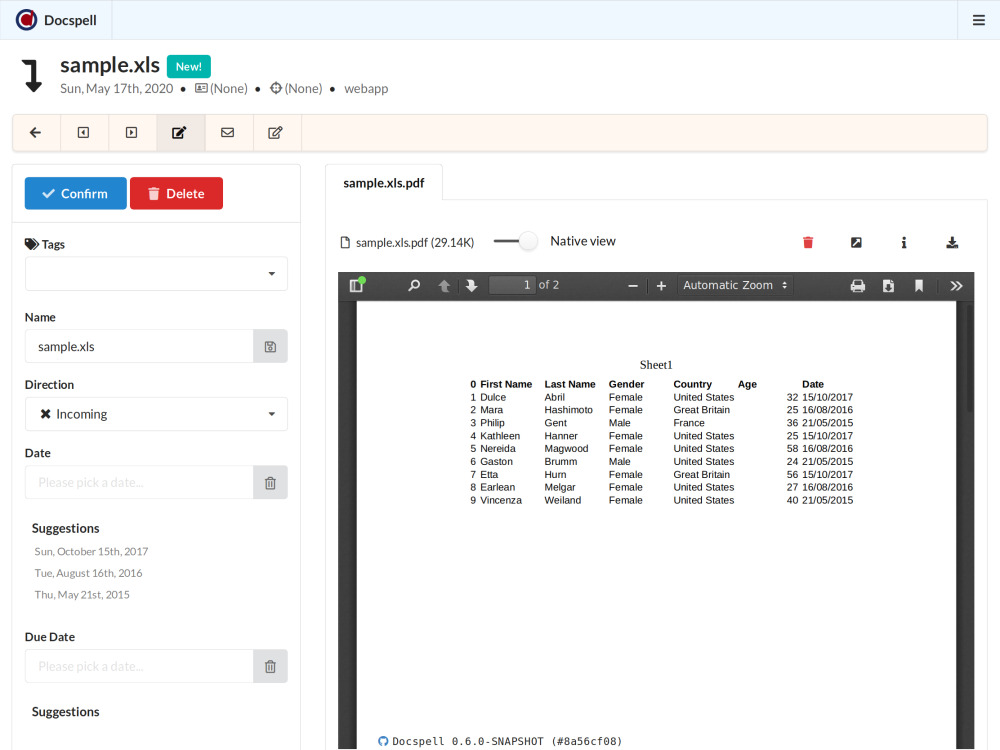
Task: Select the sample.xls.pdf tab
Action: (x=384, y=183)
